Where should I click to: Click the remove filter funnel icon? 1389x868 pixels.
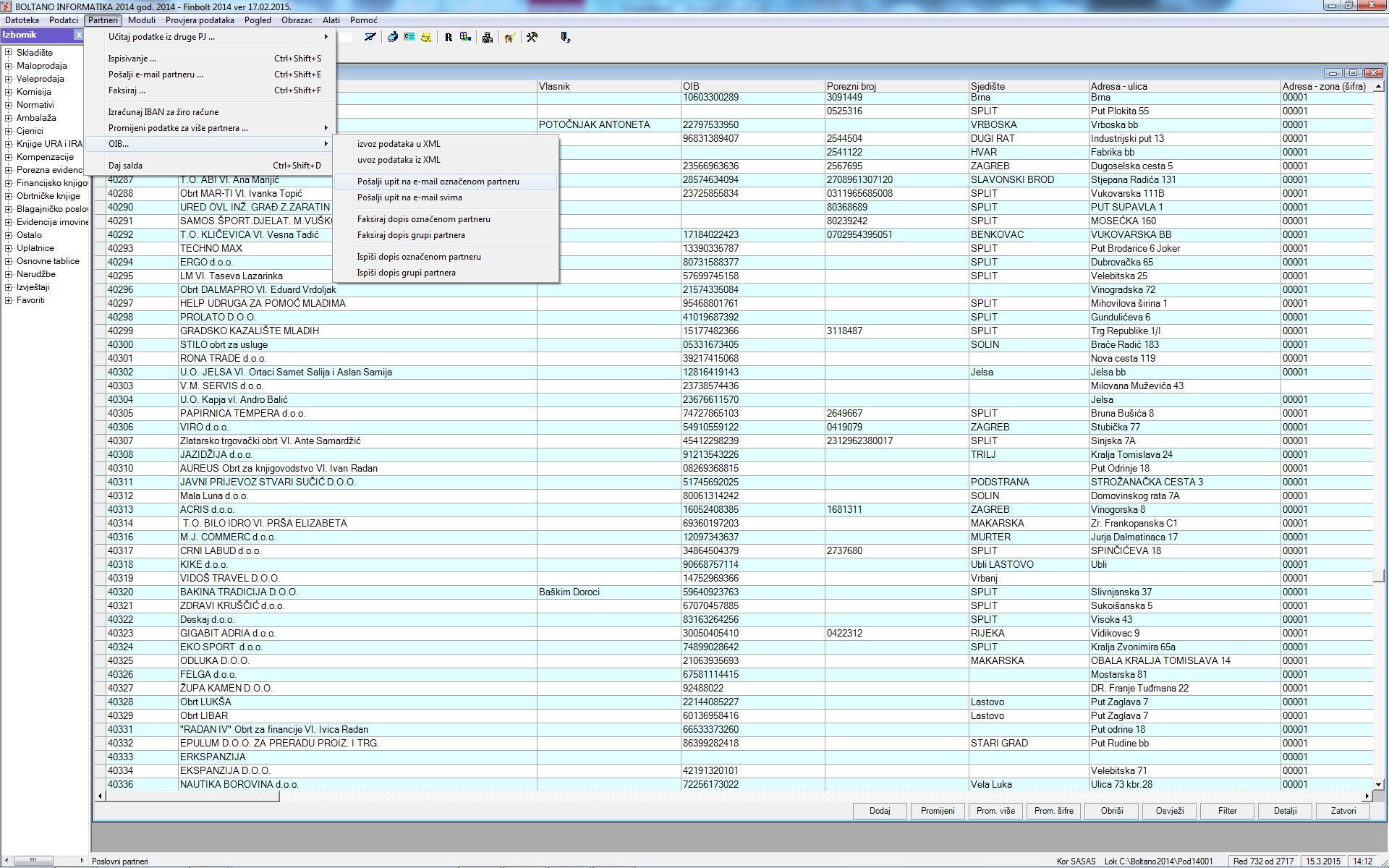370,37
